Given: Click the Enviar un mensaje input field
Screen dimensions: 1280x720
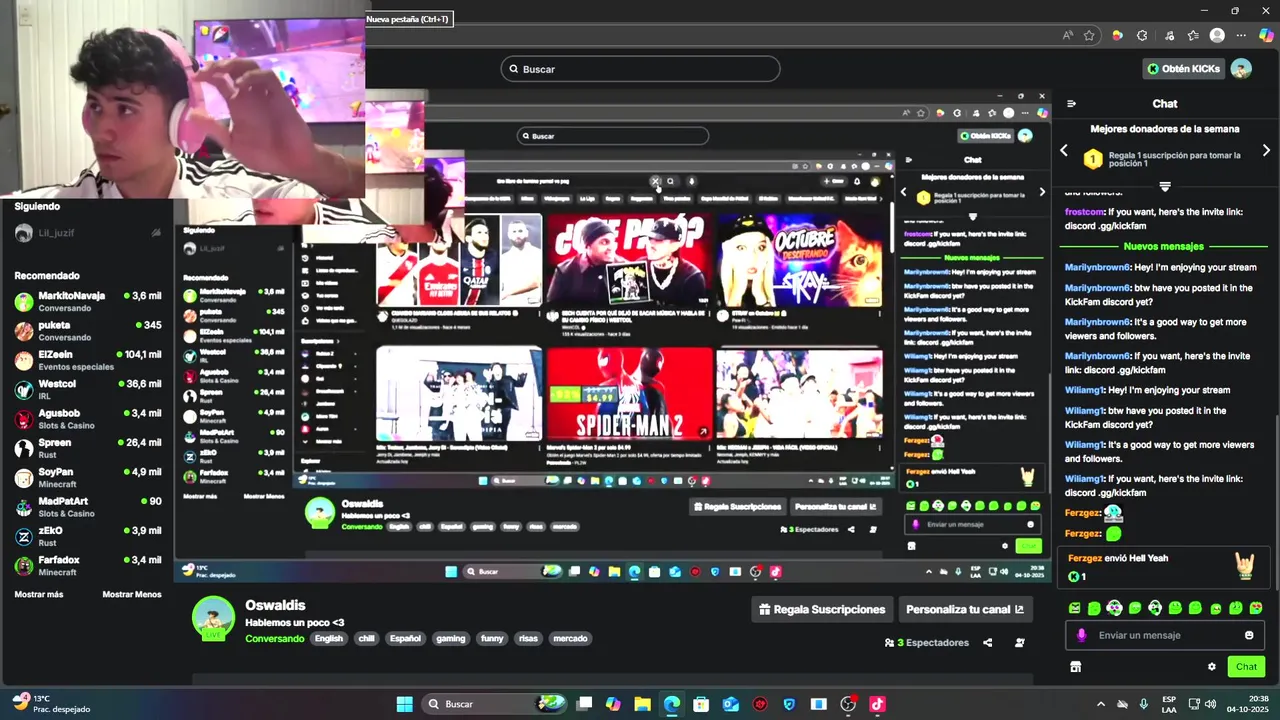Looking at the screenshot, I should (1165, 635).
